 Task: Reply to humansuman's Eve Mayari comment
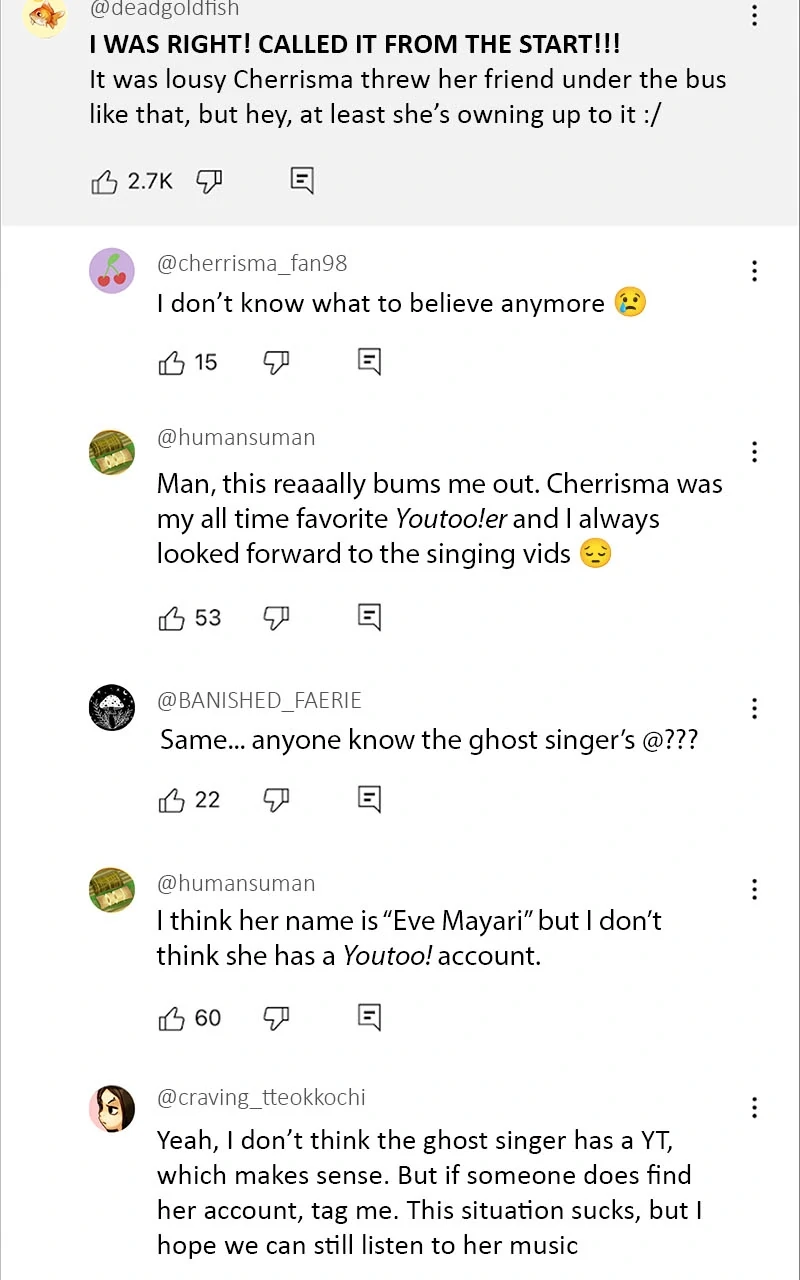coord(369,1018)
